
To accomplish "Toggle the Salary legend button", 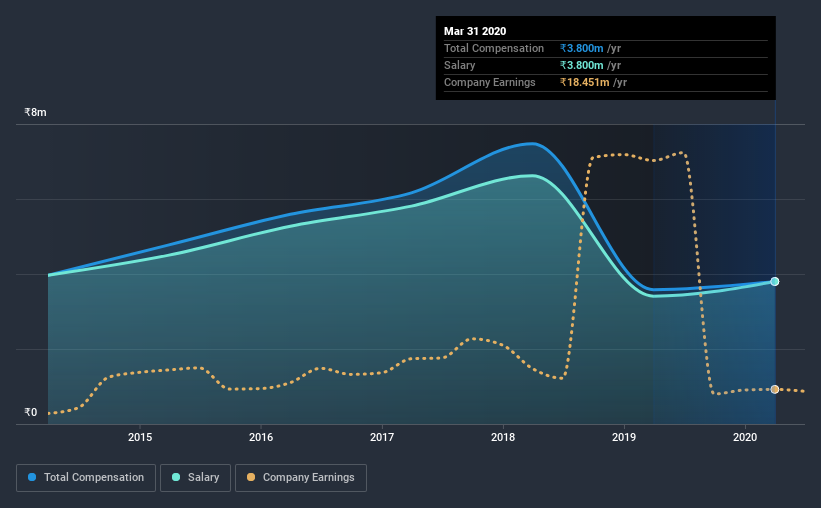I will click(x=195, y=478).
